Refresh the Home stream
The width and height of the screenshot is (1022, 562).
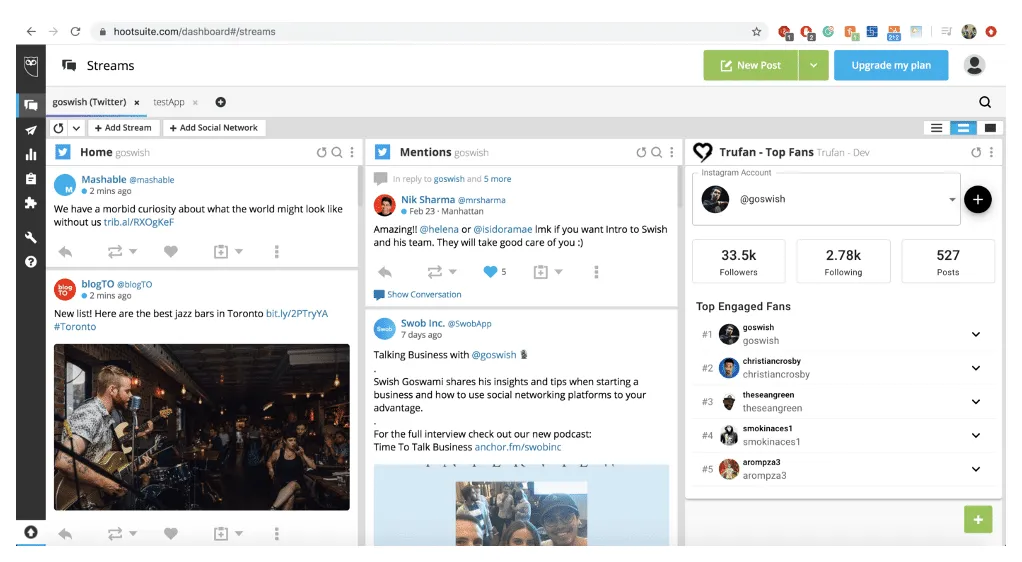click(321, 153)
